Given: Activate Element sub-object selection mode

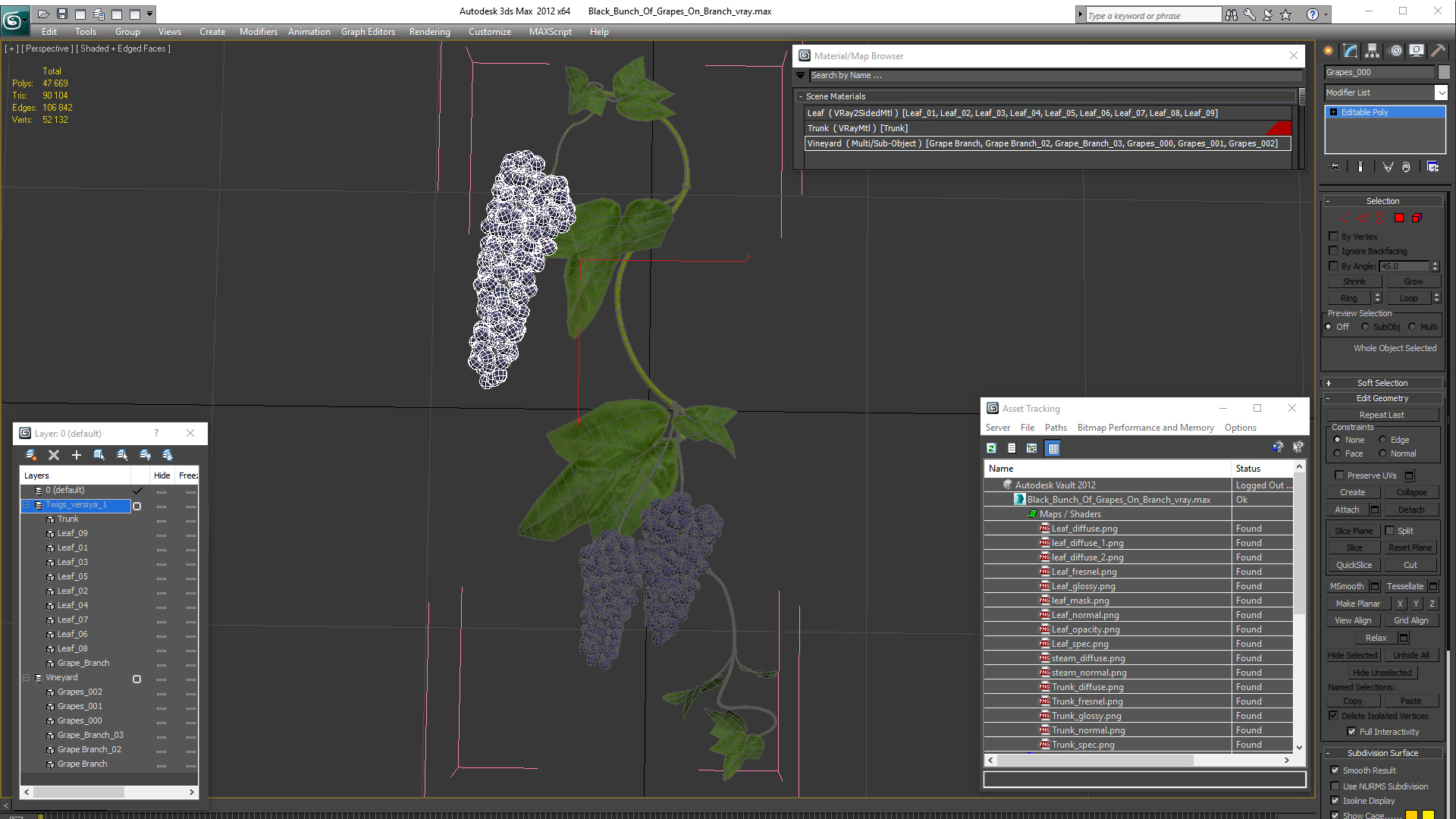Looking at the screenshot, I should point(1417,218).
